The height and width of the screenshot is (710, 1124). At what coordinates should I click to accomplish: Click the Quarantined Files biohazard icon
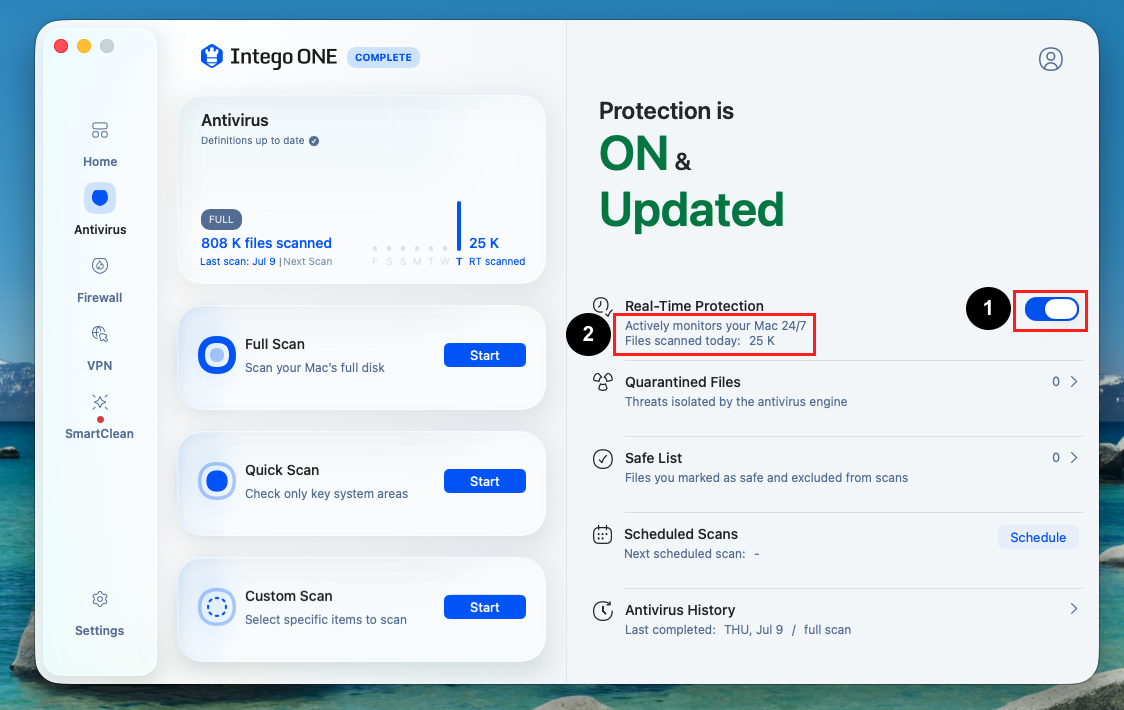(603, 382)
